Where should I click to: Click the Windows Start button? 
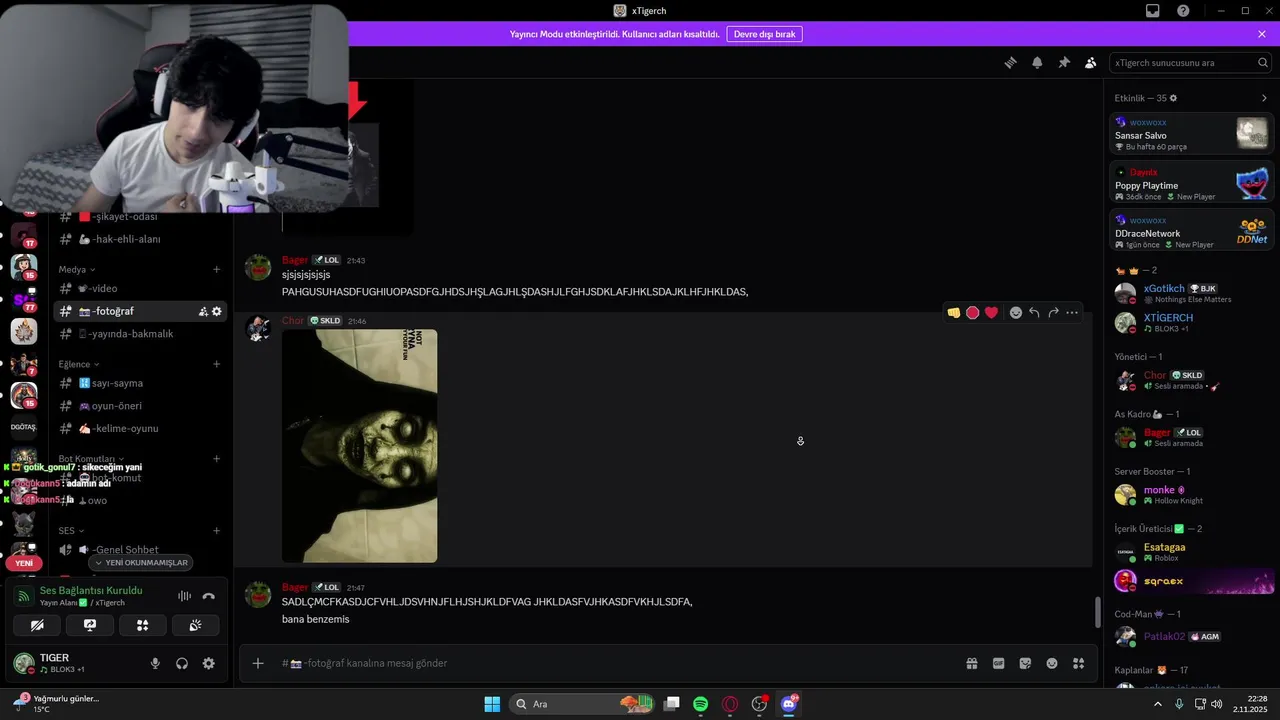point(492,704)
